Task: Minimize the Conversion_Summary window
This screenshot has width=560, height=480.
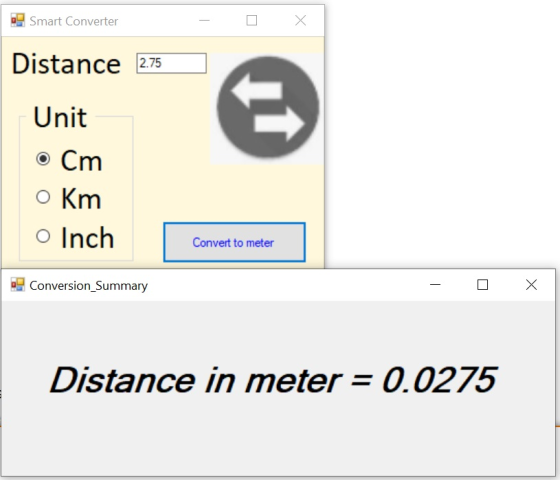Action: 435,285
